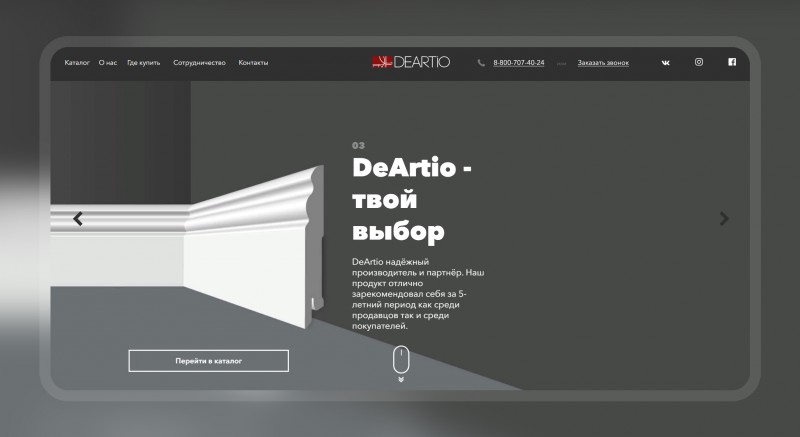Click the Заказать звонок link
This screenshot has width=800, height=437.
click(603, 63)
